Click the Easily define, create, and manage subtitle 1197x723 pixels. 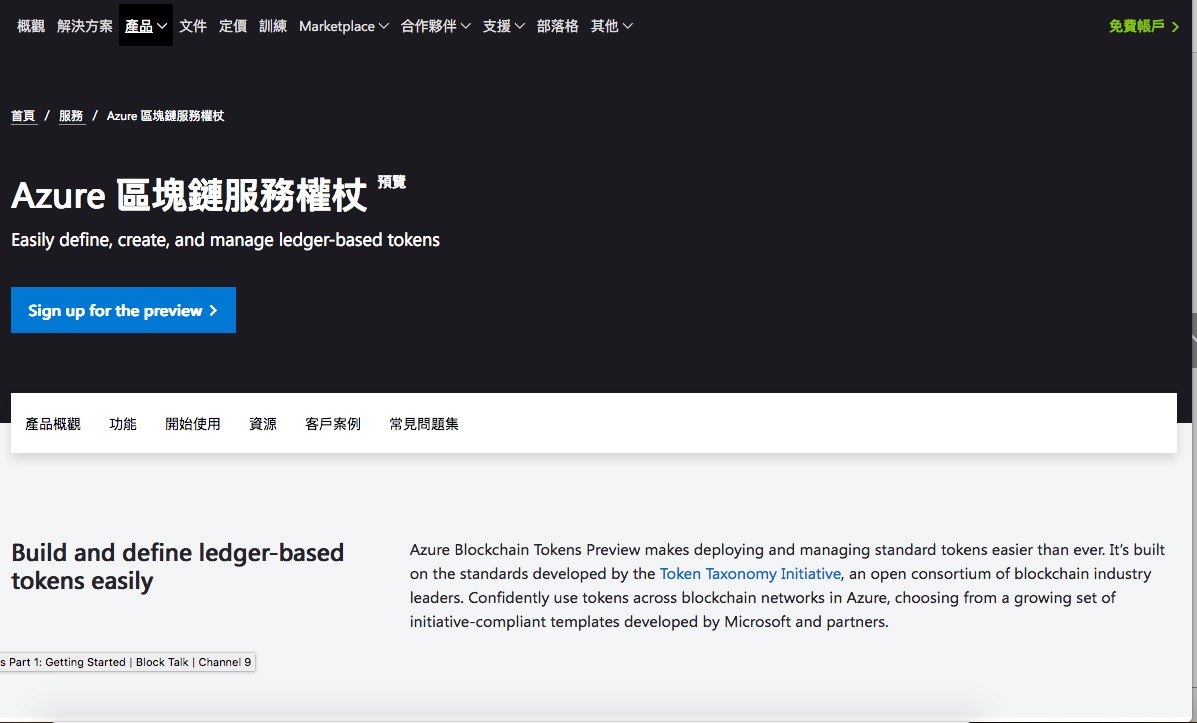tap(225, 240)
